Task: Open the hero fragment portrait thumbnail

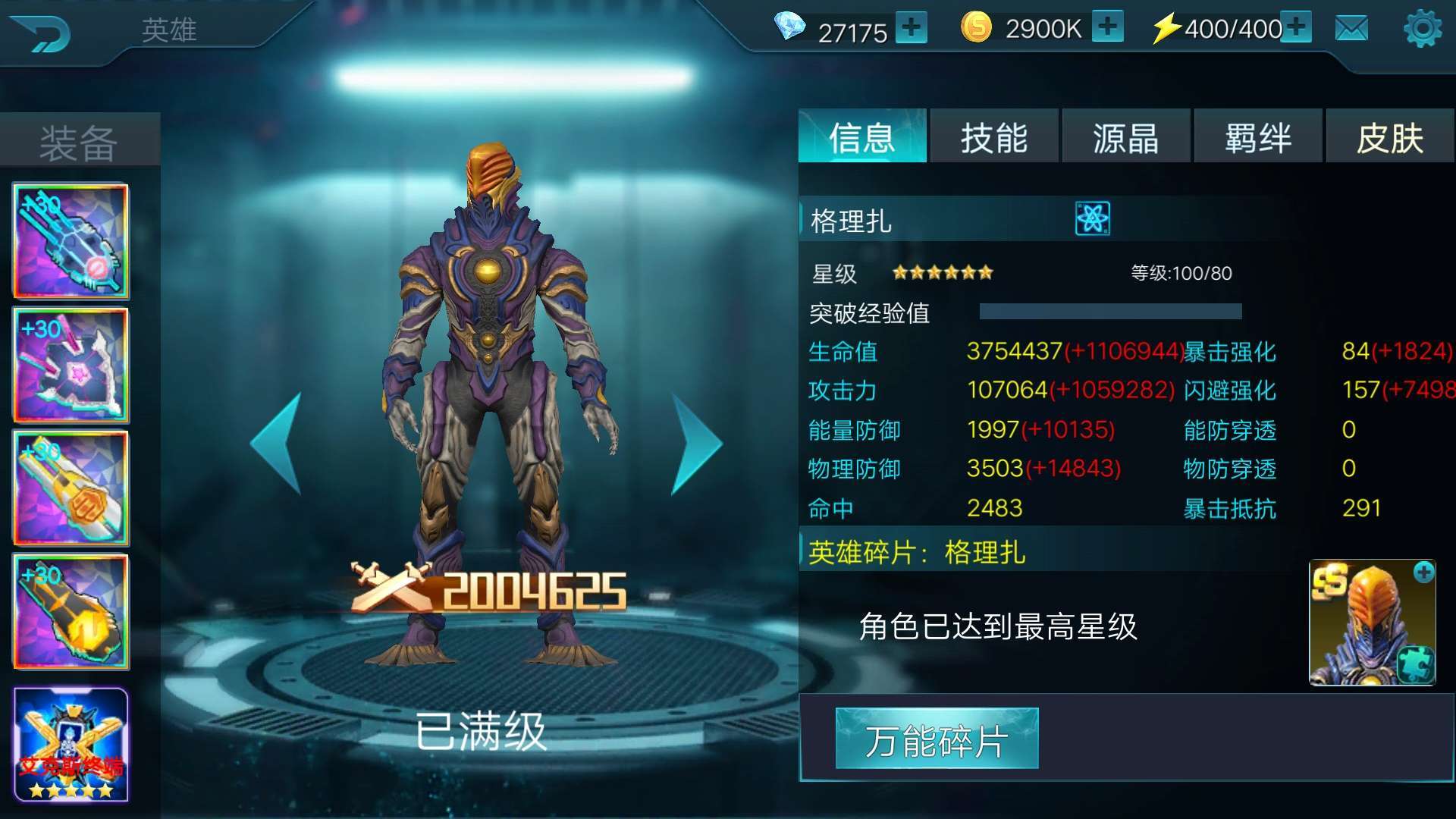Action: coord(1373,623)
